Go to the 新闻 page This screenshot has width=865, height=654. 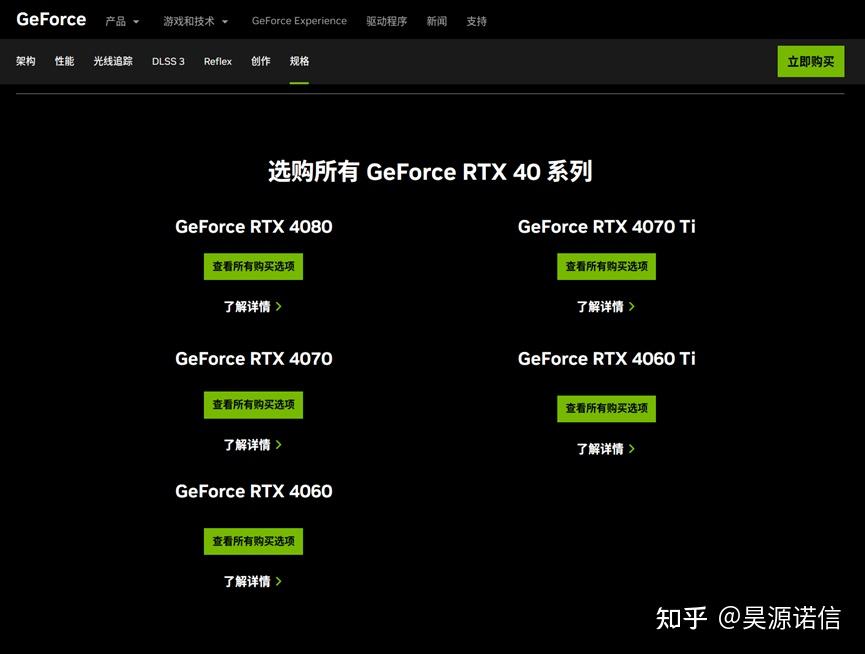click(436, 21)
